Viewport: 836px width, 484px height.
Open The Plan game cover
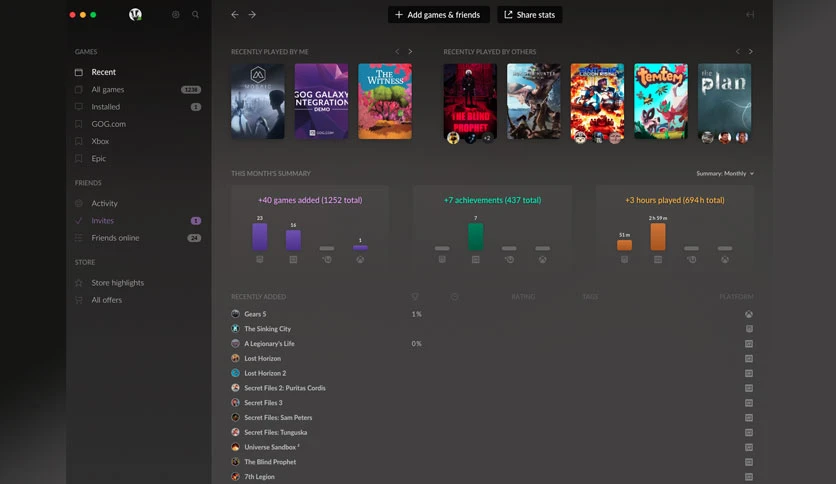coord(725,101)
